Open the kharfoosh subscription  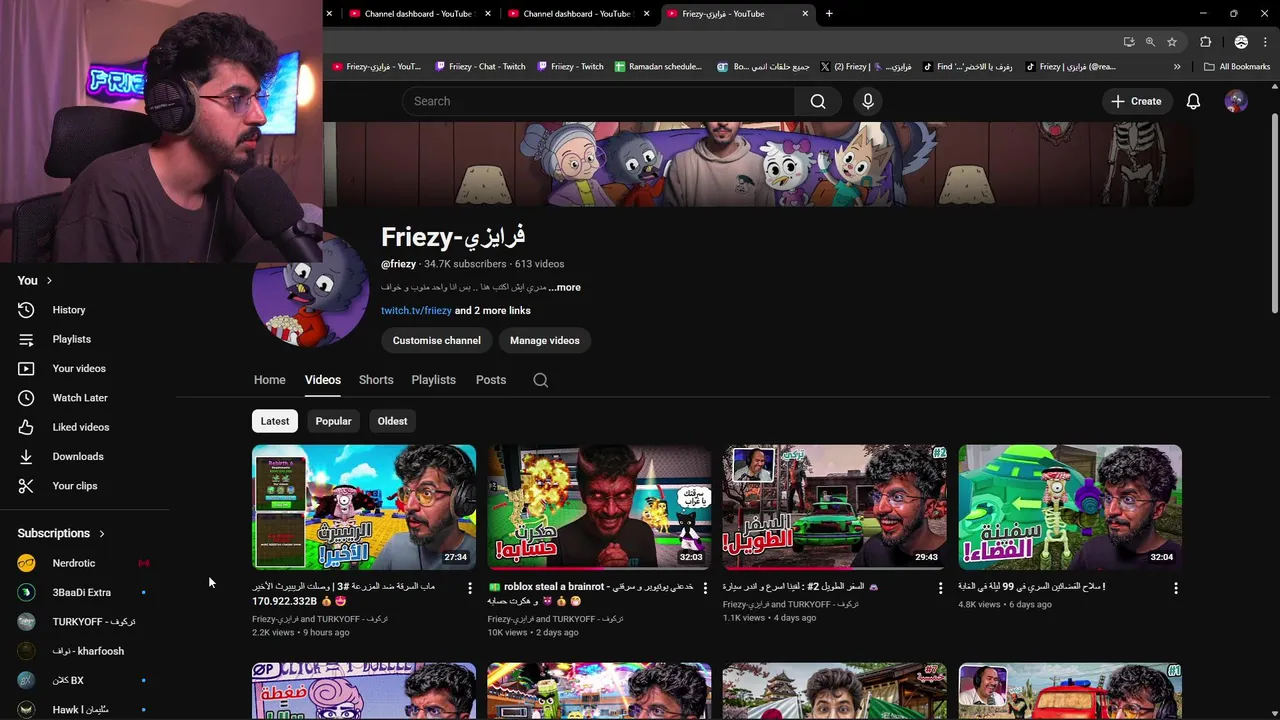click(88, 651)
